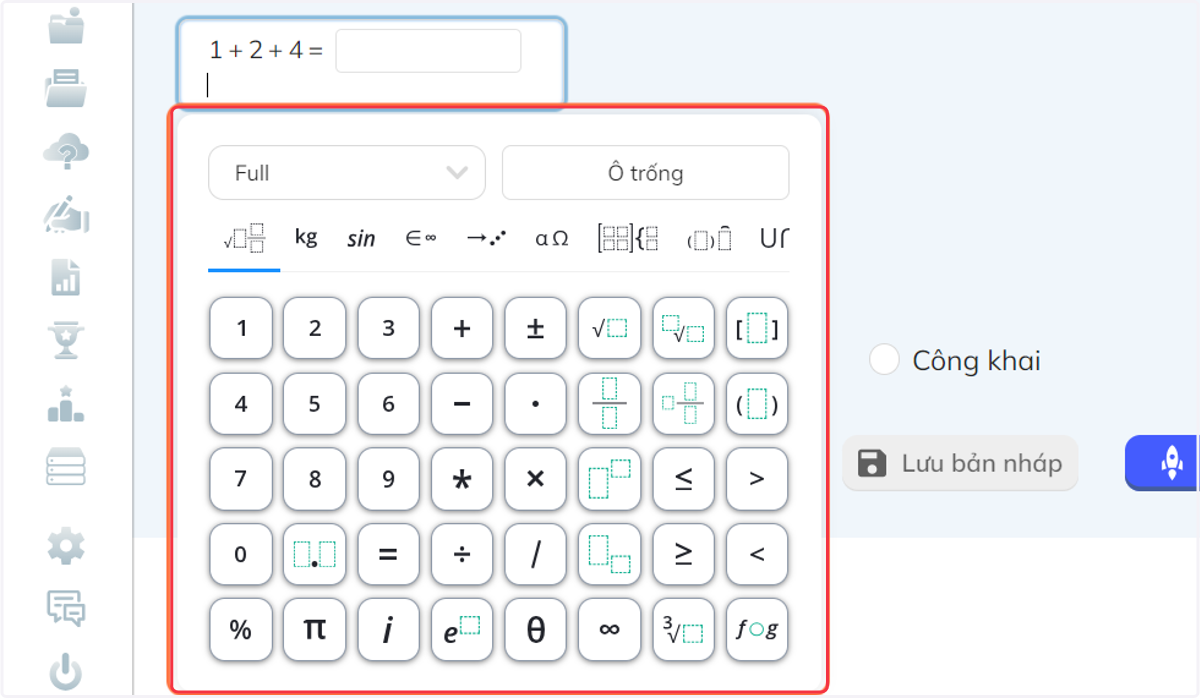This screenshot has width=1200, height=698.
Task: Click the chat feedback sidebar icon
Action: click(x=66, y=609)
